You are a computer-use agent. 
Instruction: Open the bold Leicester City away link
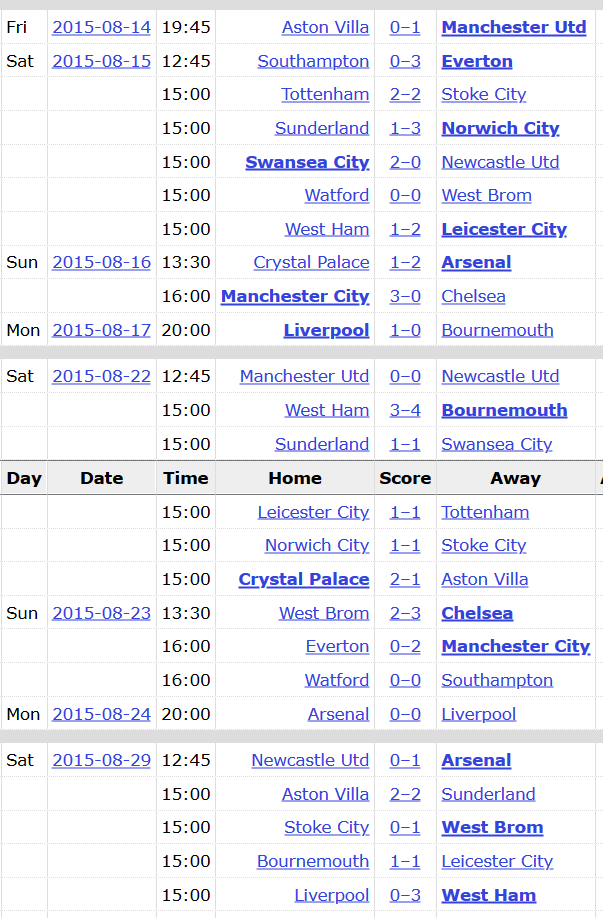click(504, 230)
